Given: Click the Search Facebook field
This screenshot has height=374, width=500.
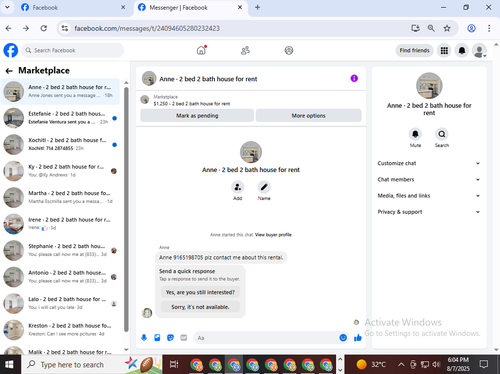Looking at the screenshot, I should point(73,50).
